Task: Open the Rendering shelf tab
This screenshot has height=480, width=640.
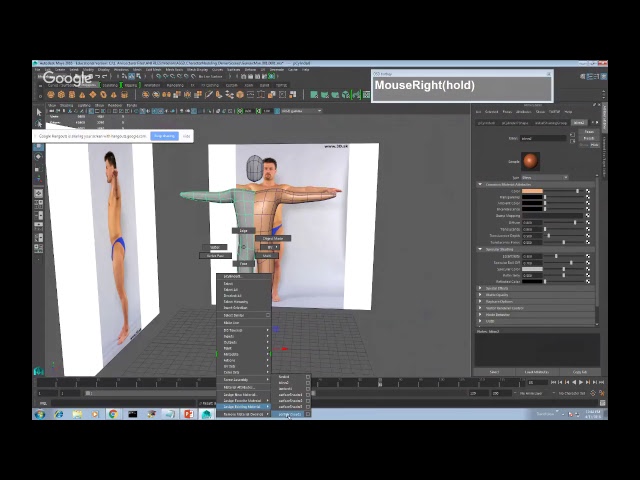Action: (175, 85)
